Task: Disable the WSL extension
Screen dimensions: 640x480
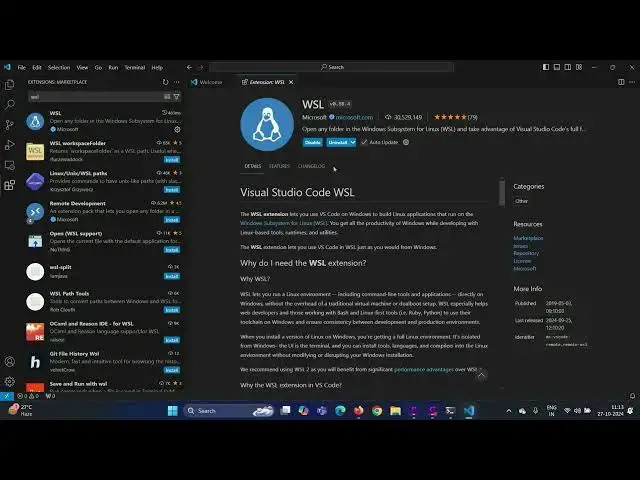Action: pyautogui.click(x=313, y=142)
